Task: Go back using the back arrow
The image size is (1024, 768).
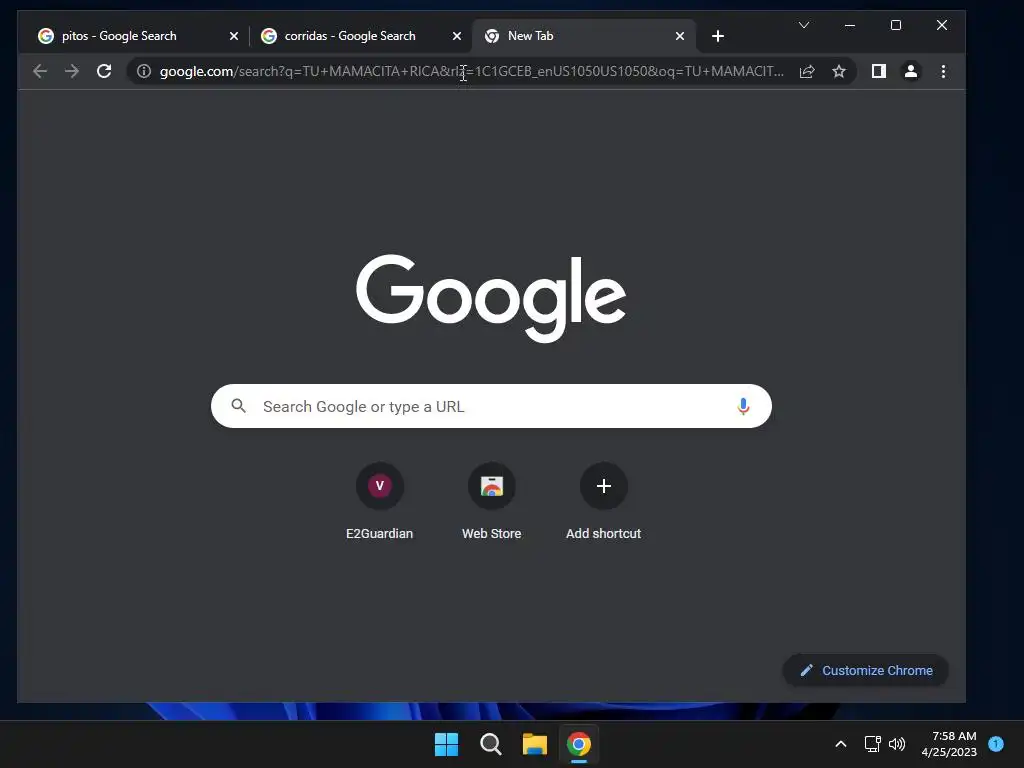Action: click(40, 71)
